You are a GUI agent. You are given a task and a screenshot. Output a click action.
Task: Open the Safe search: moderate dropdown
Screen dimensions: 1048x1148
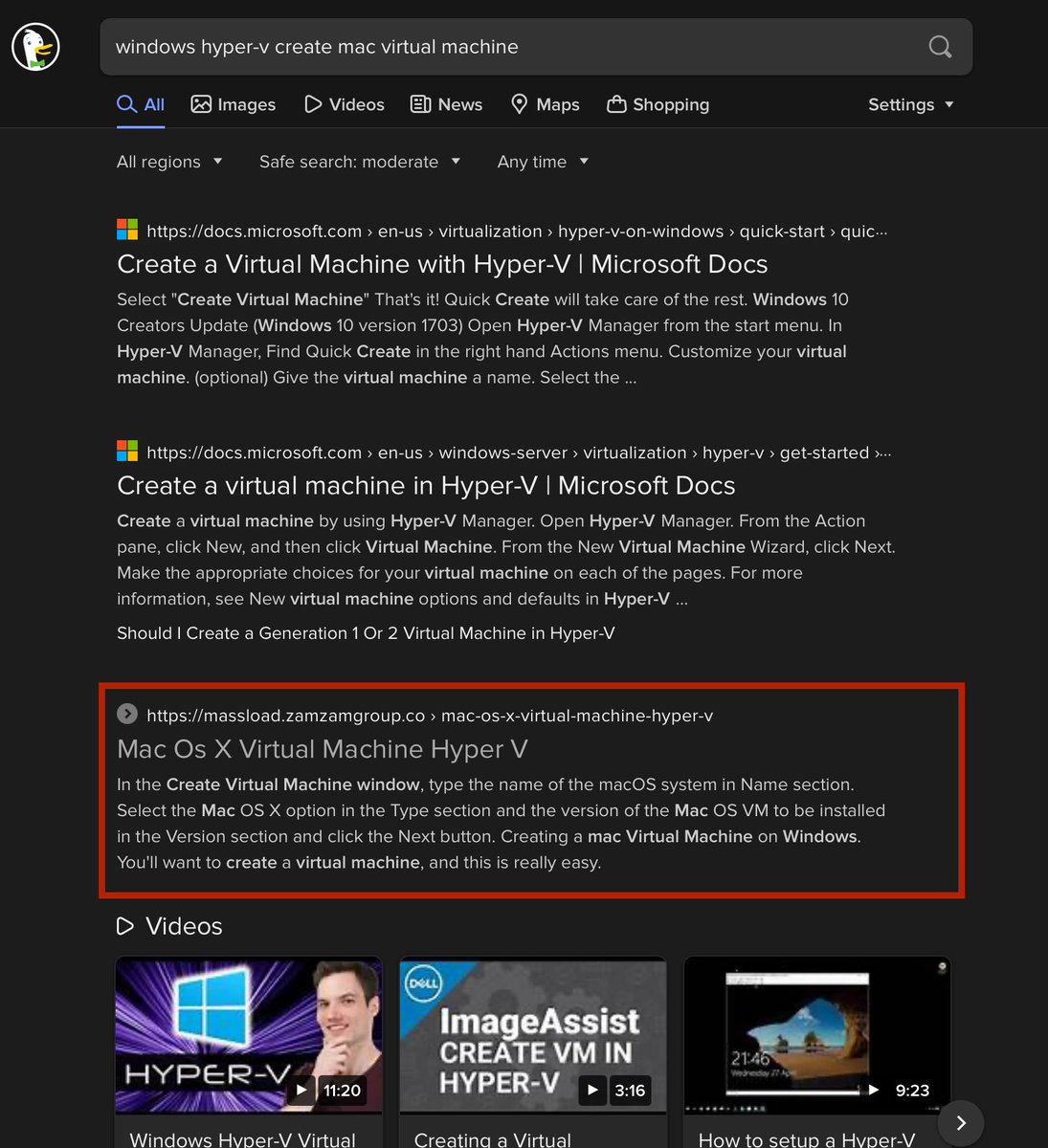(360, 162)
